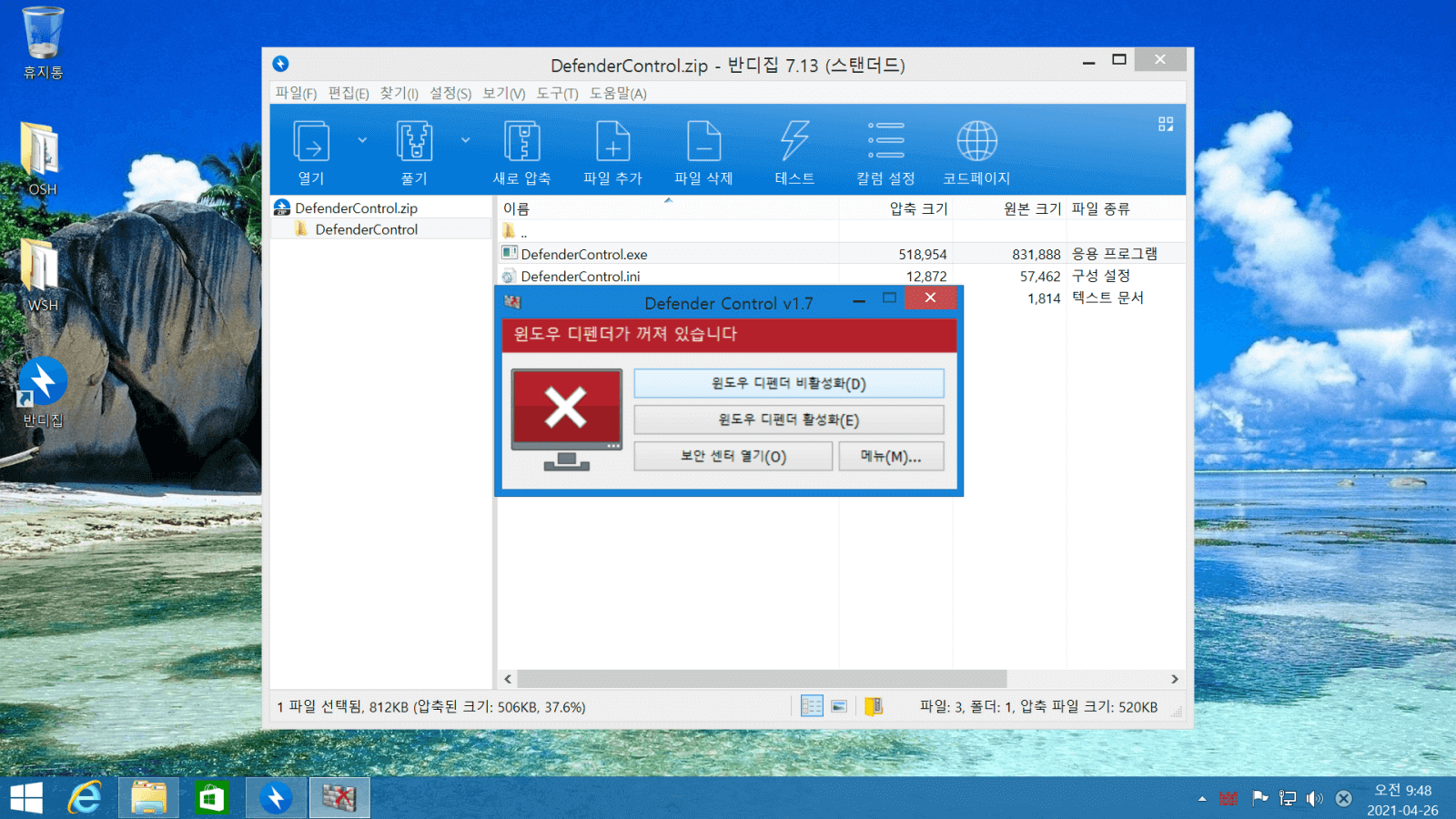Open the 파일(F) menu

296,94
